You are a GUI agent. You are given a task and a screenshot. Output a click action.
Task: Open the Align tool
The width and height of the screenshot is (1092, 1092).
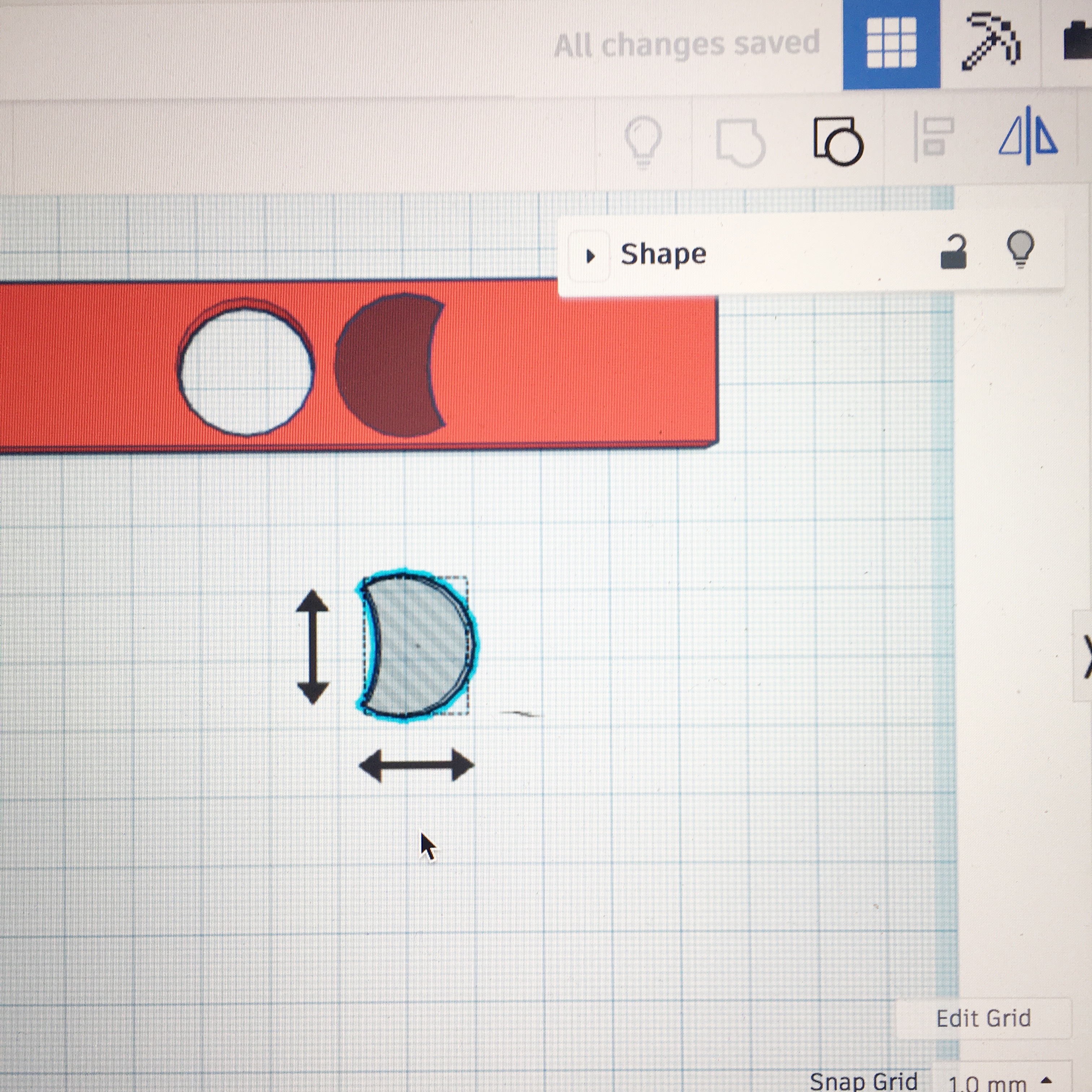[934, 137]
